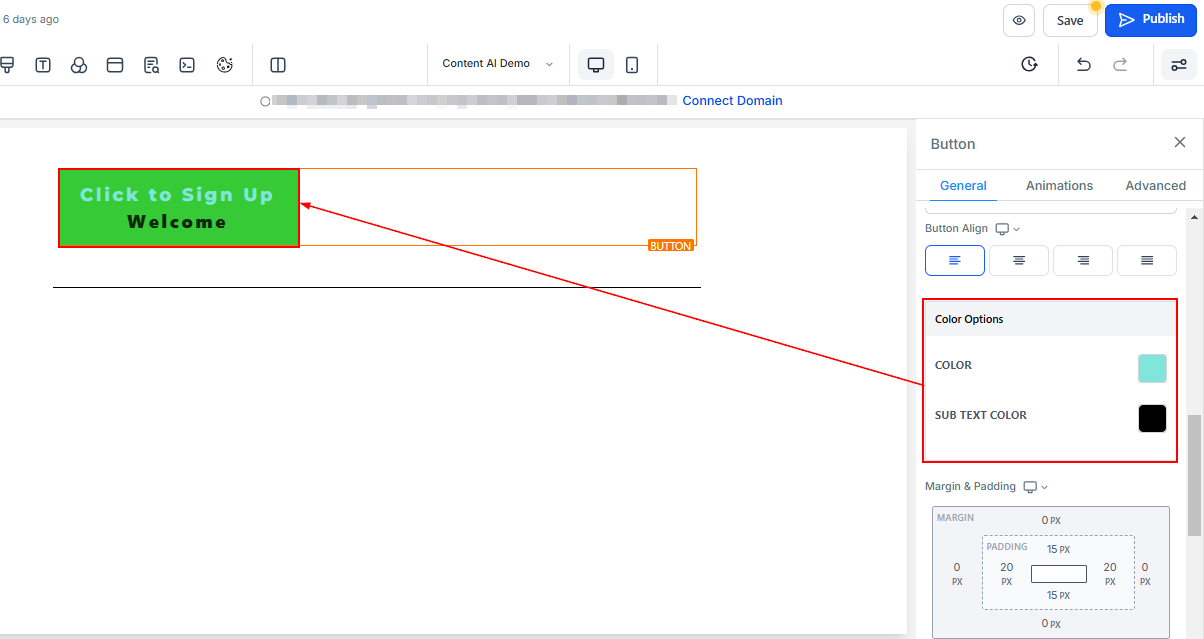1204x639 pixels.
Task: Expand Margin & Padding device selector
Action: (x=1036, y=487)
